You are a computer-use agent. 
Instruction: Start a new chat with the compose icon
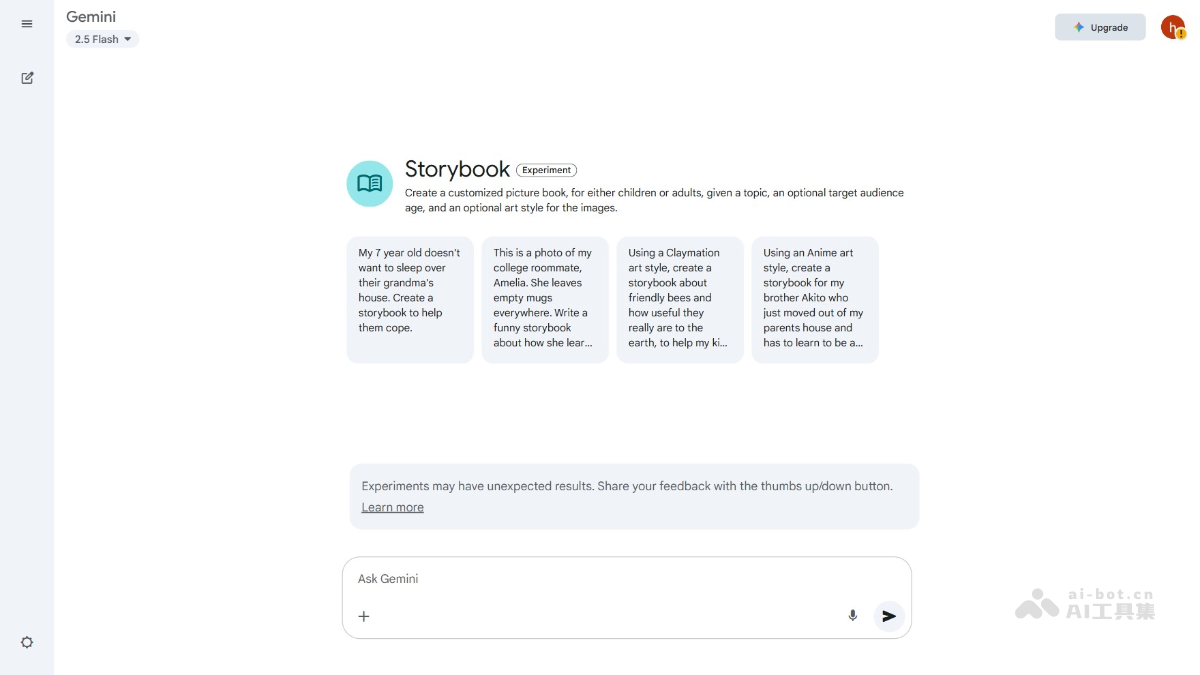(x=27, y=78)
